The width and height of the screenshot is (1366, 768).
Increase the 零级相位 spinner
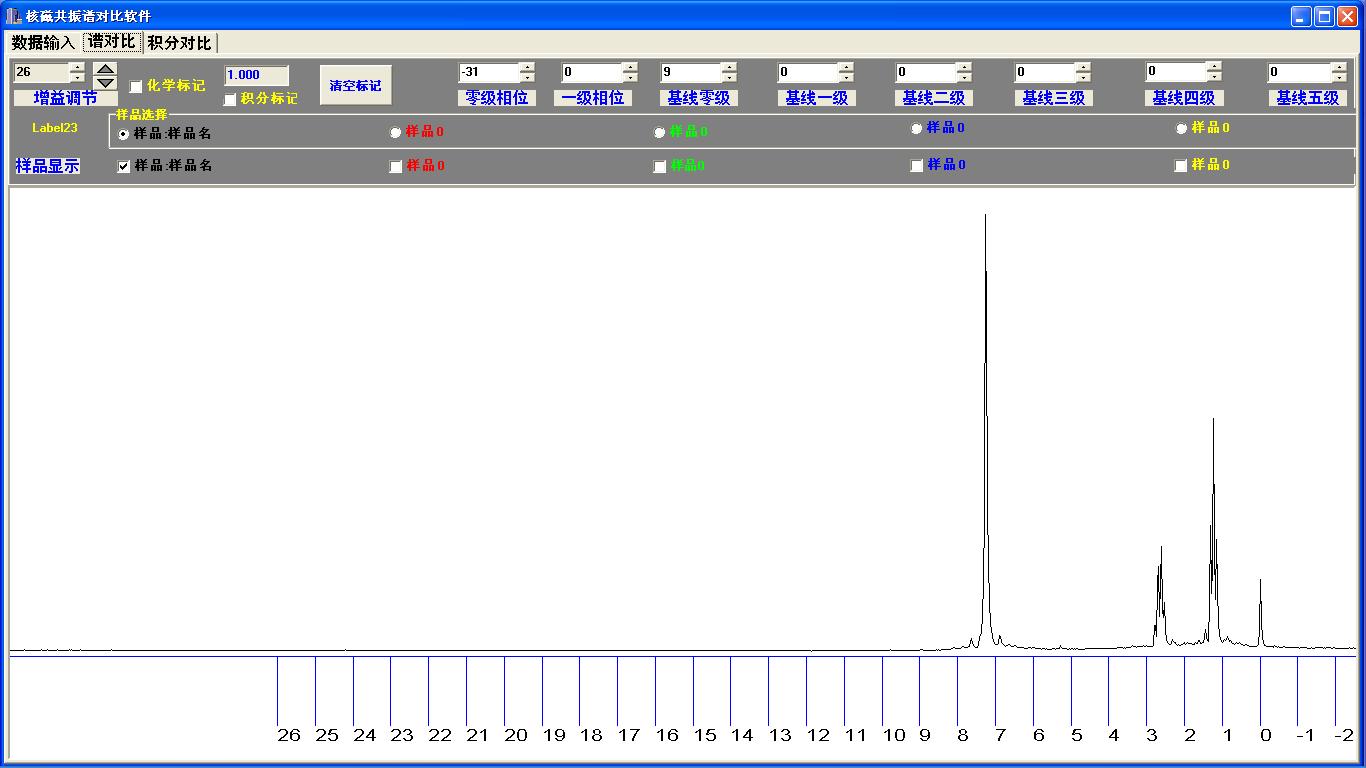click(x=527, y=67)
